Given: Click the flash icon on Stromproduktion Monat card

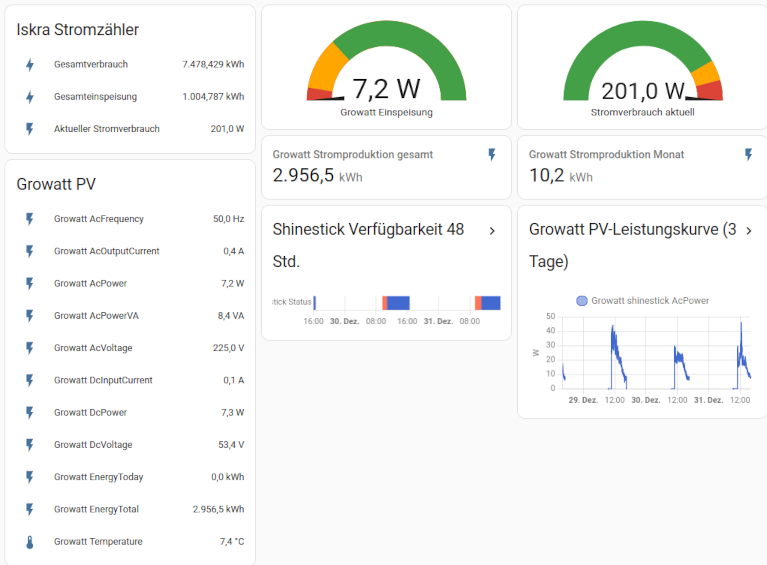Looking at the screenshot, I should (x=748, y=155).
